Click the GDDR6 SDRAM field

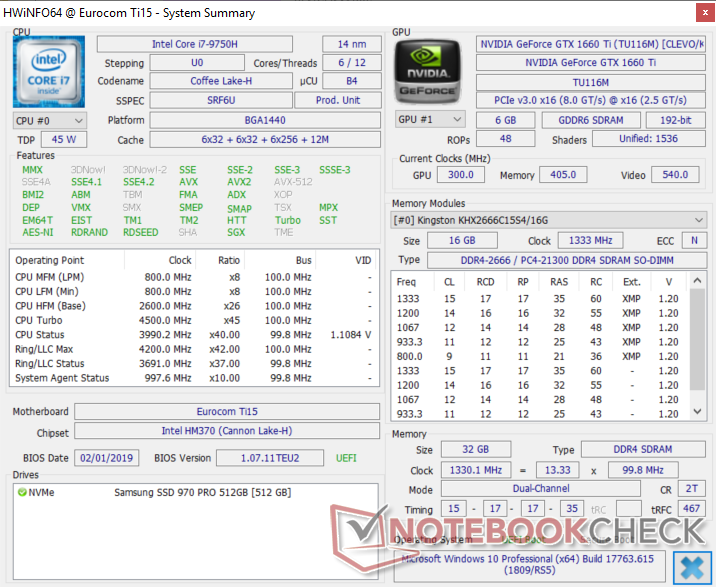coord(591,120)
